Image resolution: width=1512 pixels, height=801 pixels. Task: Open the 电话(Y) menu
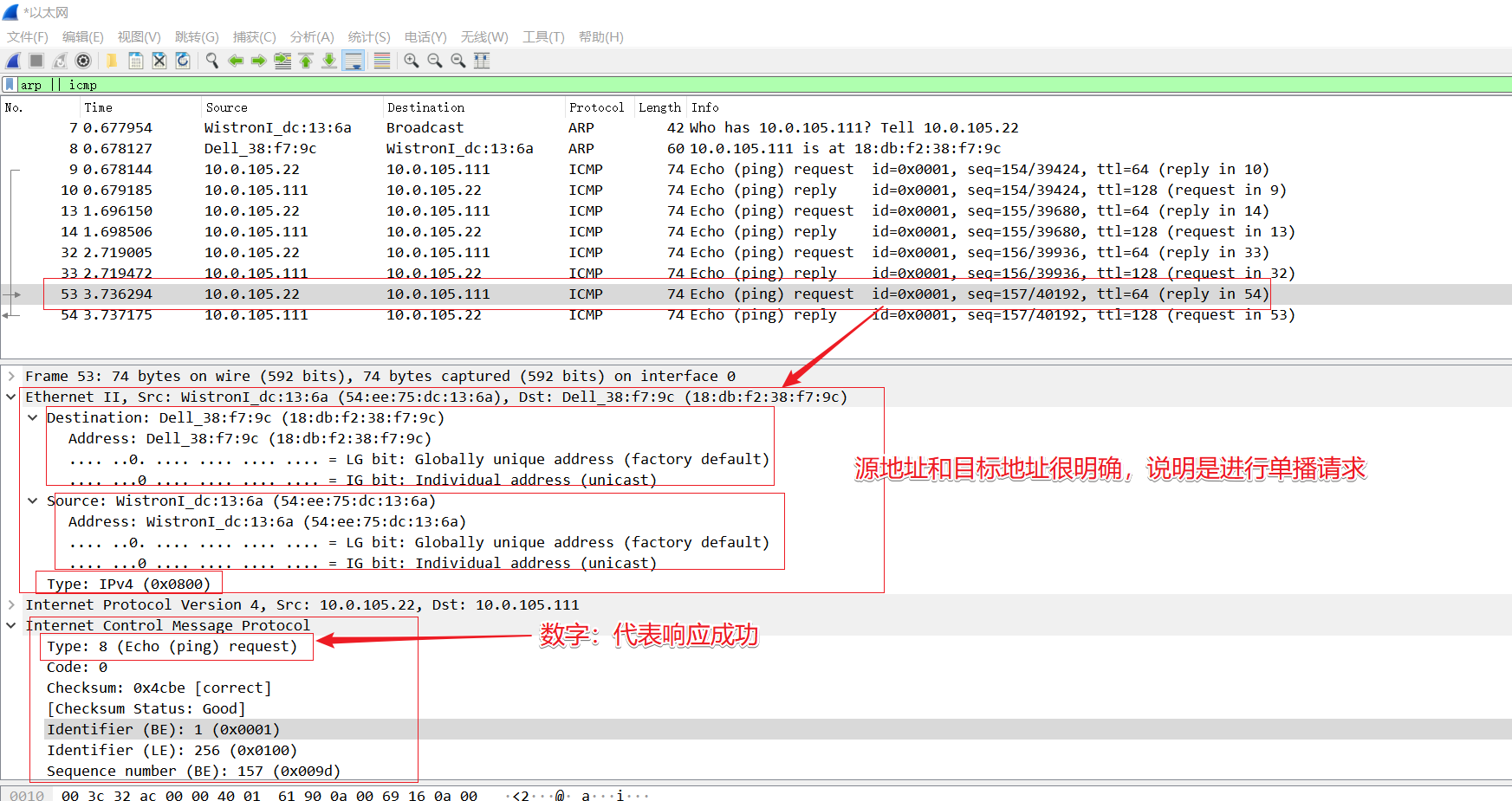pyautogui.click(x=425, y=37)
